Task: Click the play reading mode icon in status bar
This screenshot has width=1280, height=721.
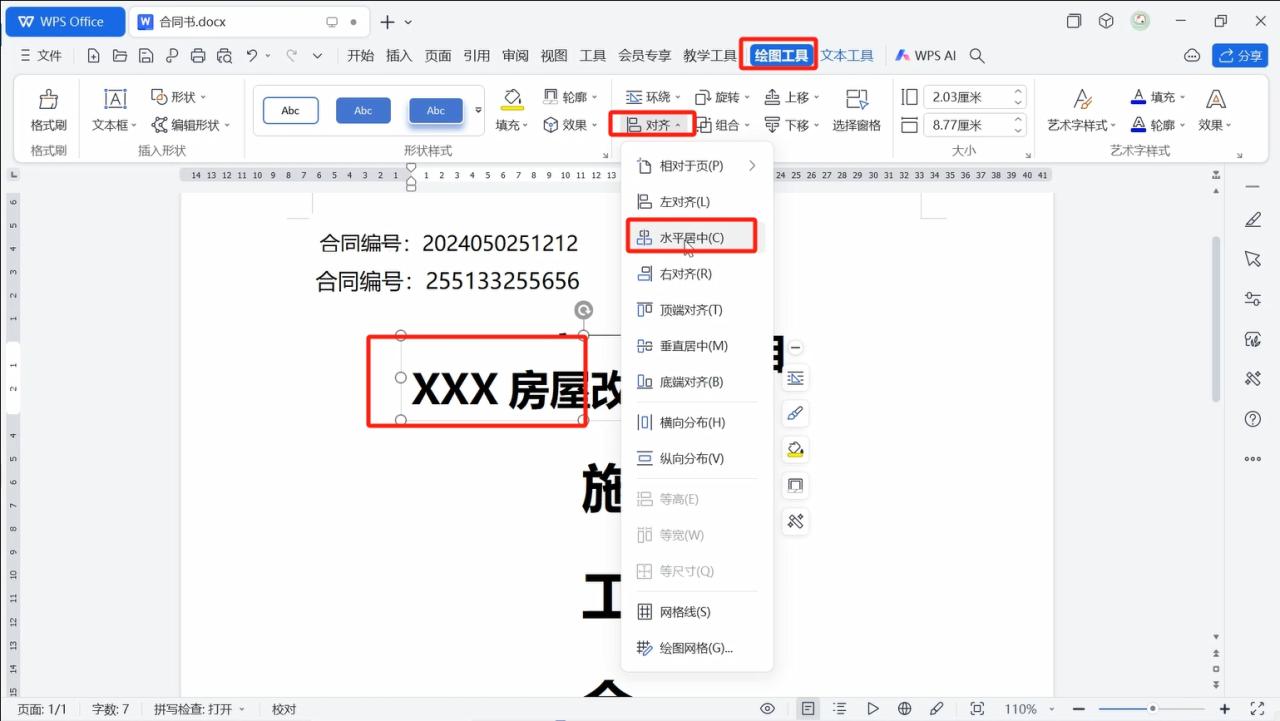Action: (x=873, y=709)
